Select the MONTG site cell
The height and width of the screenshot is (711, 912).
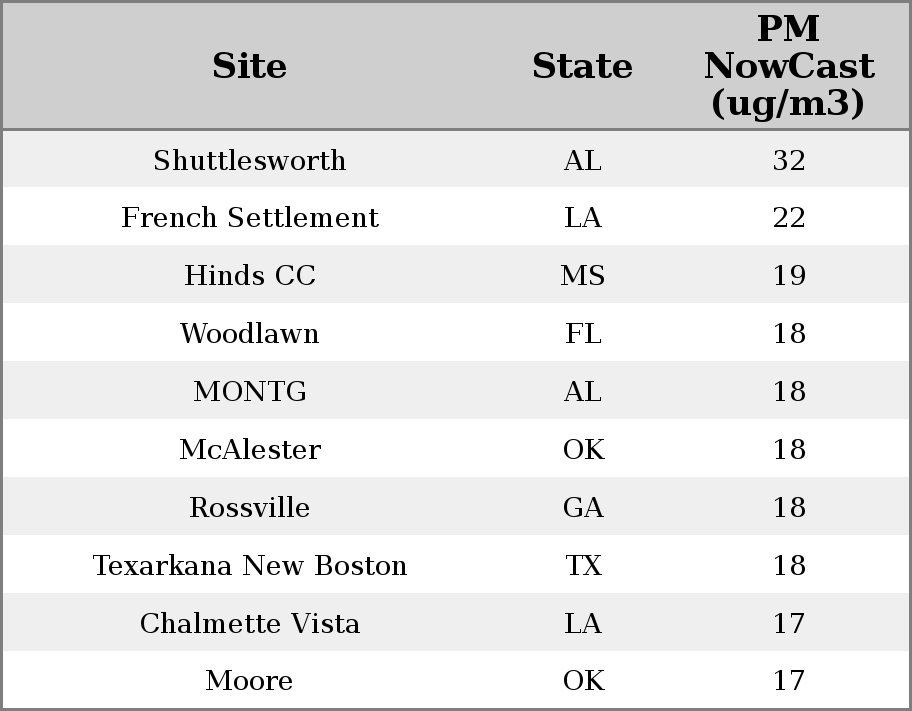tap(250, 391)
